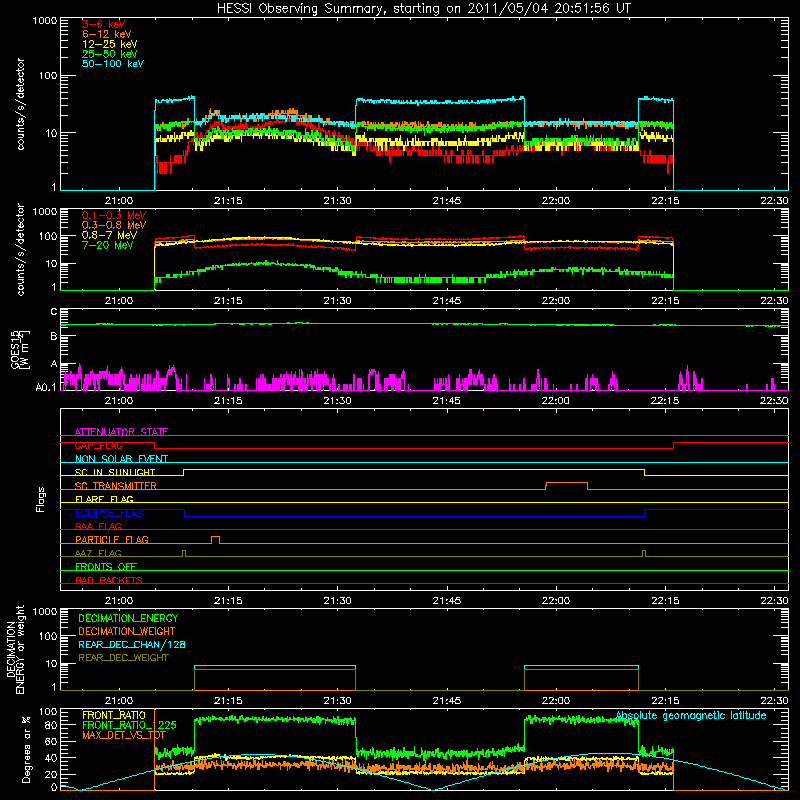
Task: Click the NON_SOLAR_EVENT flag label
Action: (x=121, y=459)
